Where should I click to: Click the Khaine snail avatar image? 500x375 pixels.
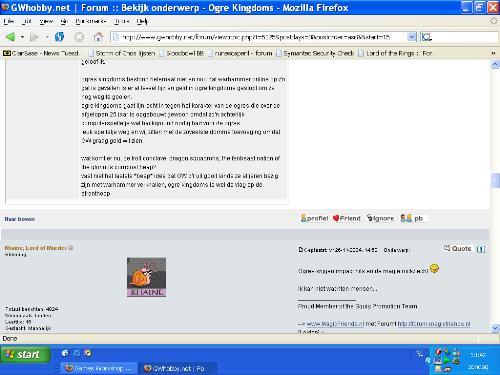[x=146, y=277]
